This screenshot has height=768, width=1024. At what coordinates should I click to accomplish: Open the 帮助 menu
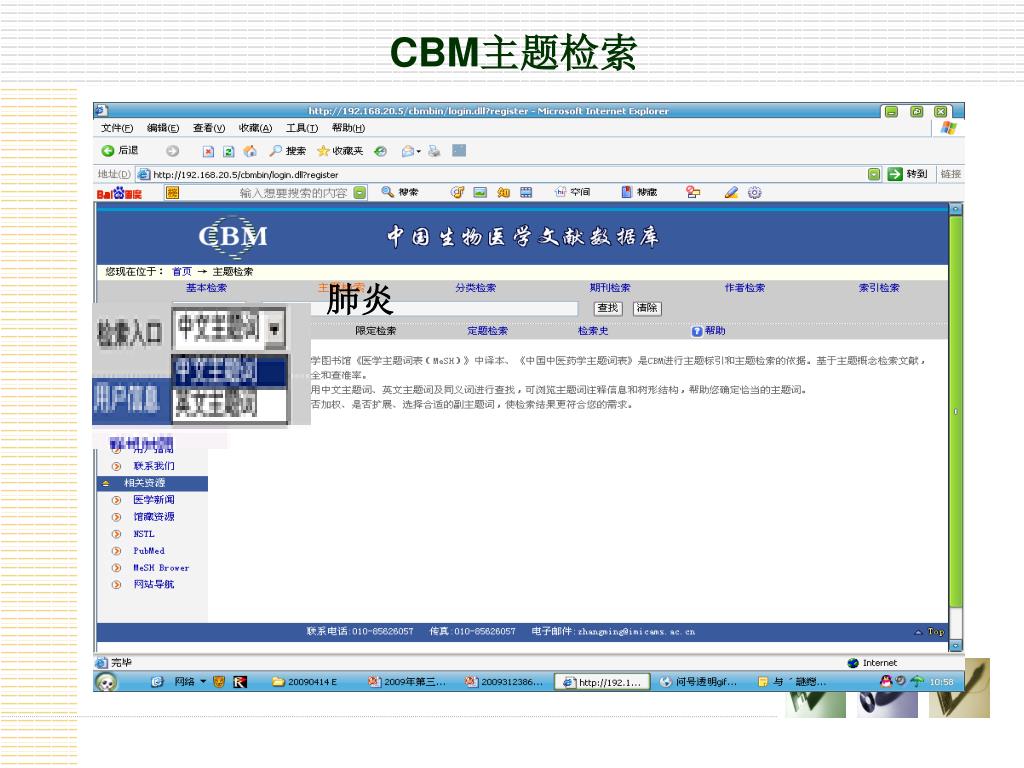coord(348,128)
